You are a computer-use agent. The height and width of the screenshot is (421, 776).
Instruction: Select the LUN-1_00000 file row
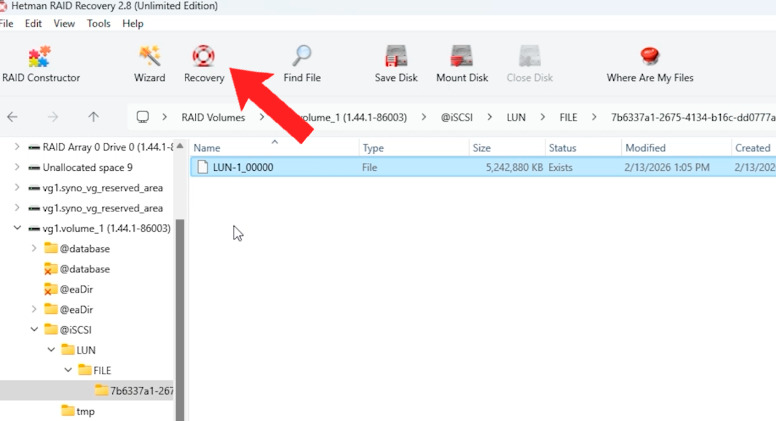point(483,167)
